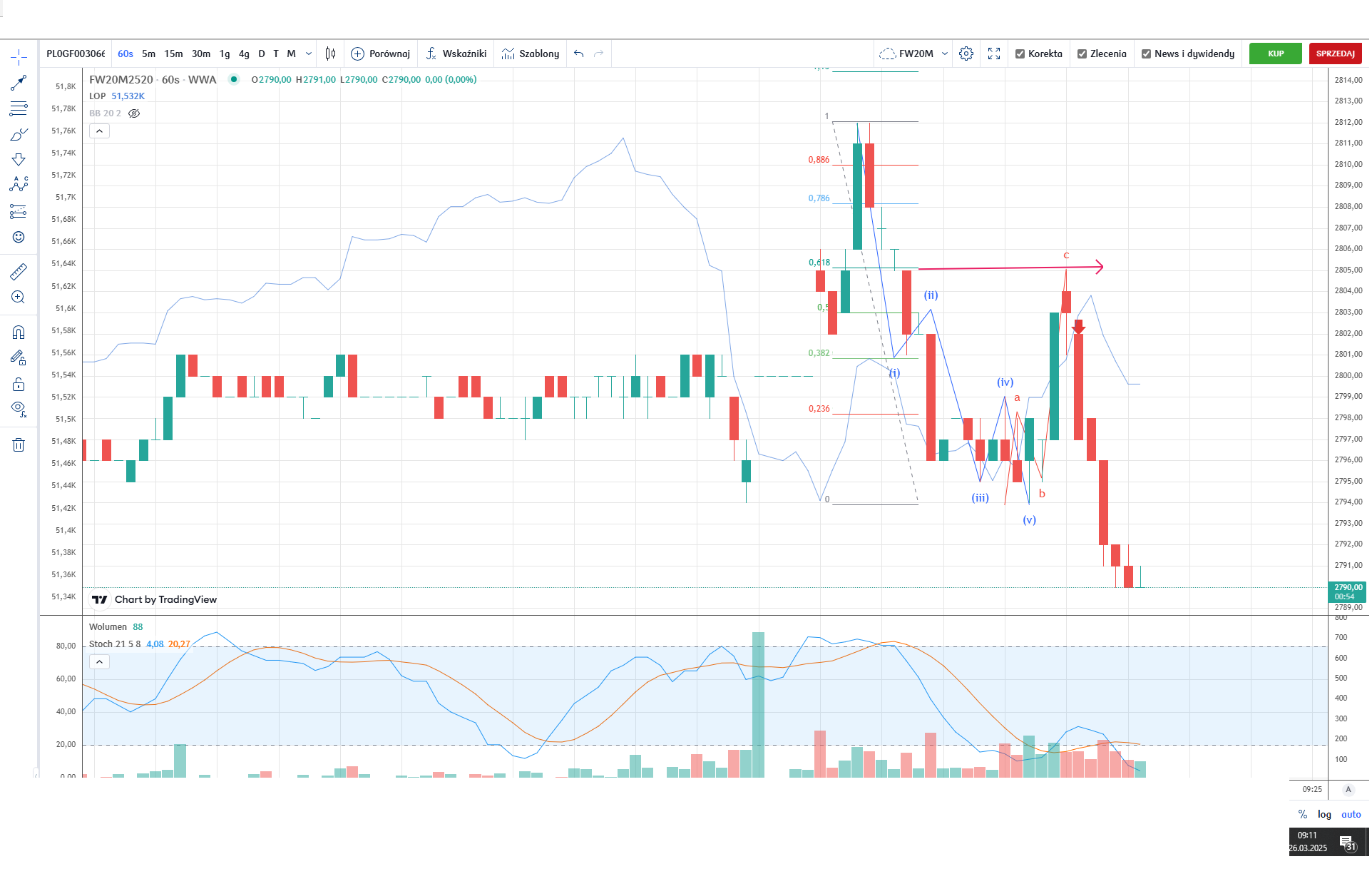Viewport: 1372px width, 869px height.
Task: Click the FW20M2520 symbol title in legend
Action: [121, 79]
